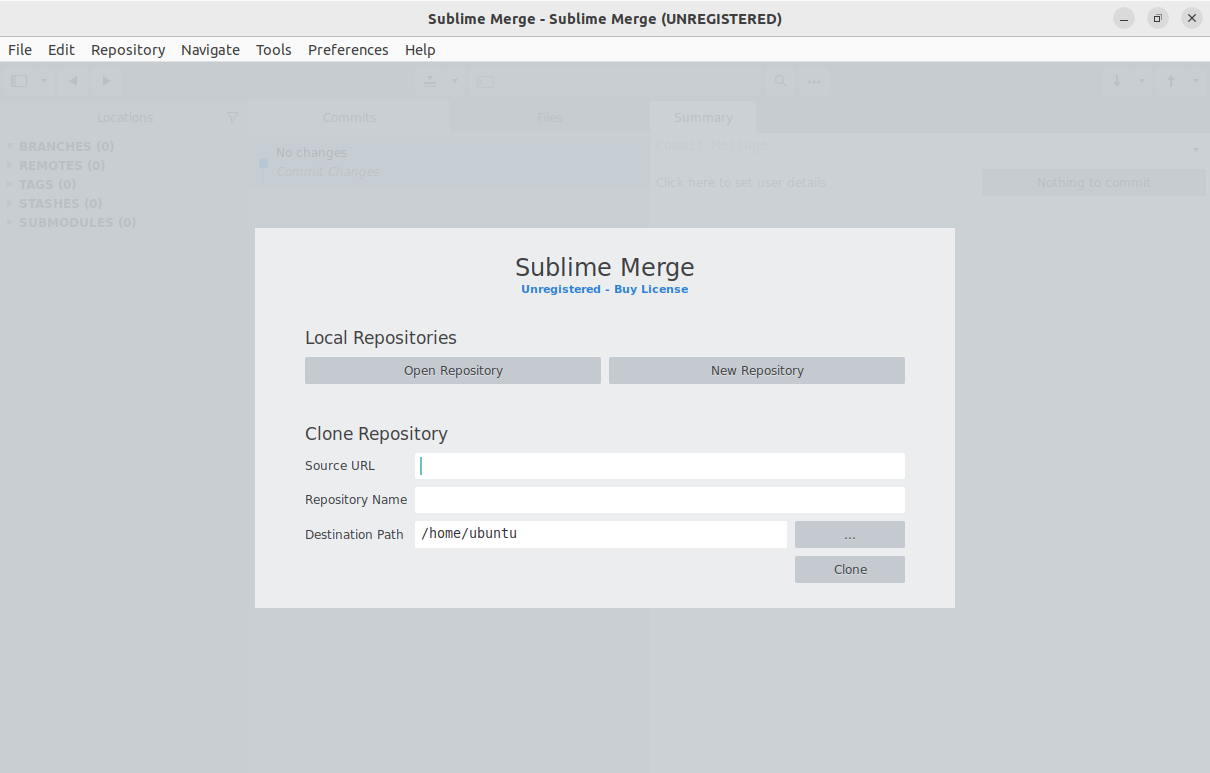Open the side bar layout dropdown arrow
The height and width of the screenshot is (773, 1210).
[x=44, y=81]
